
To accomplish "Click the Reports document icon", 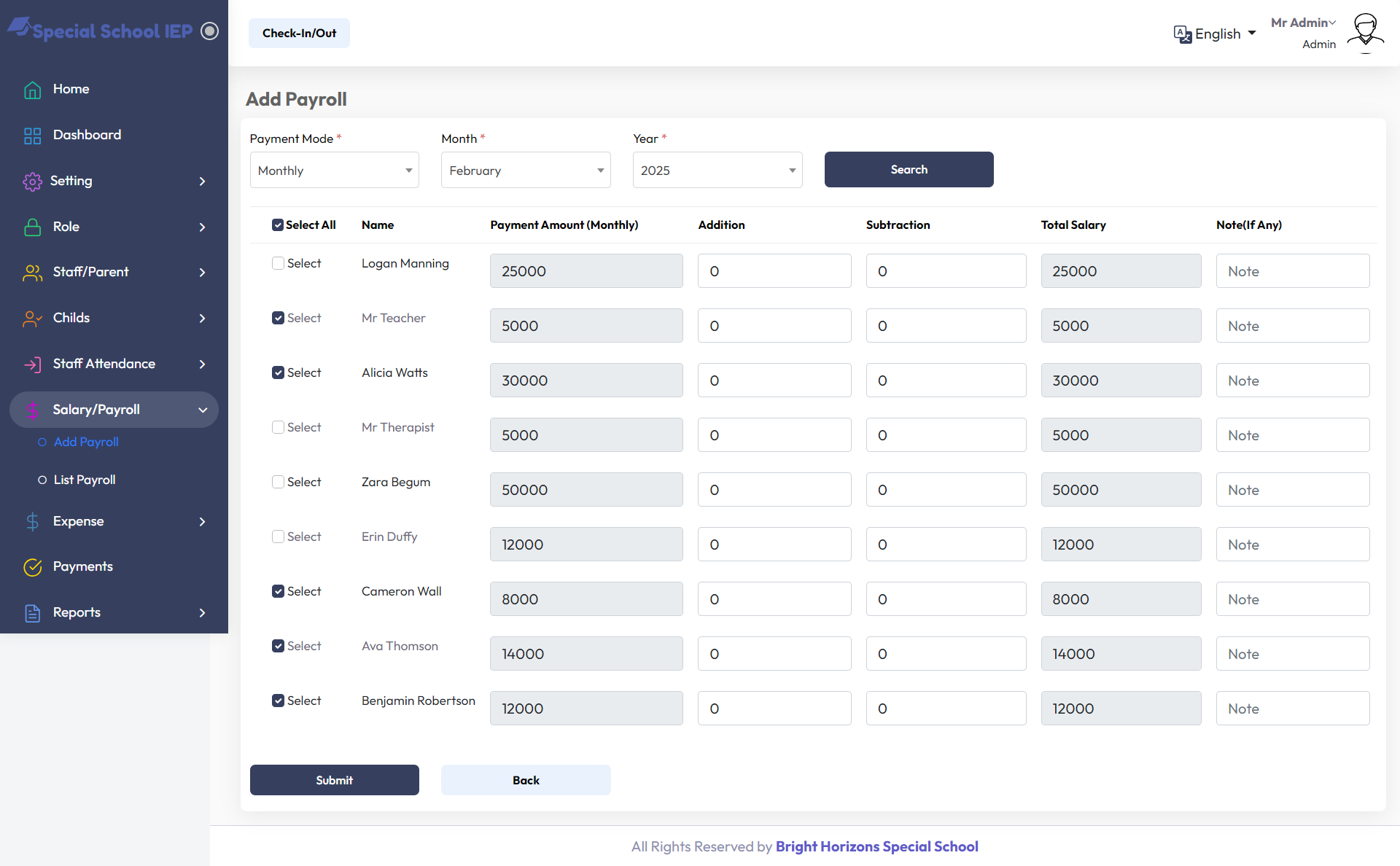I will tap(32, 612).
